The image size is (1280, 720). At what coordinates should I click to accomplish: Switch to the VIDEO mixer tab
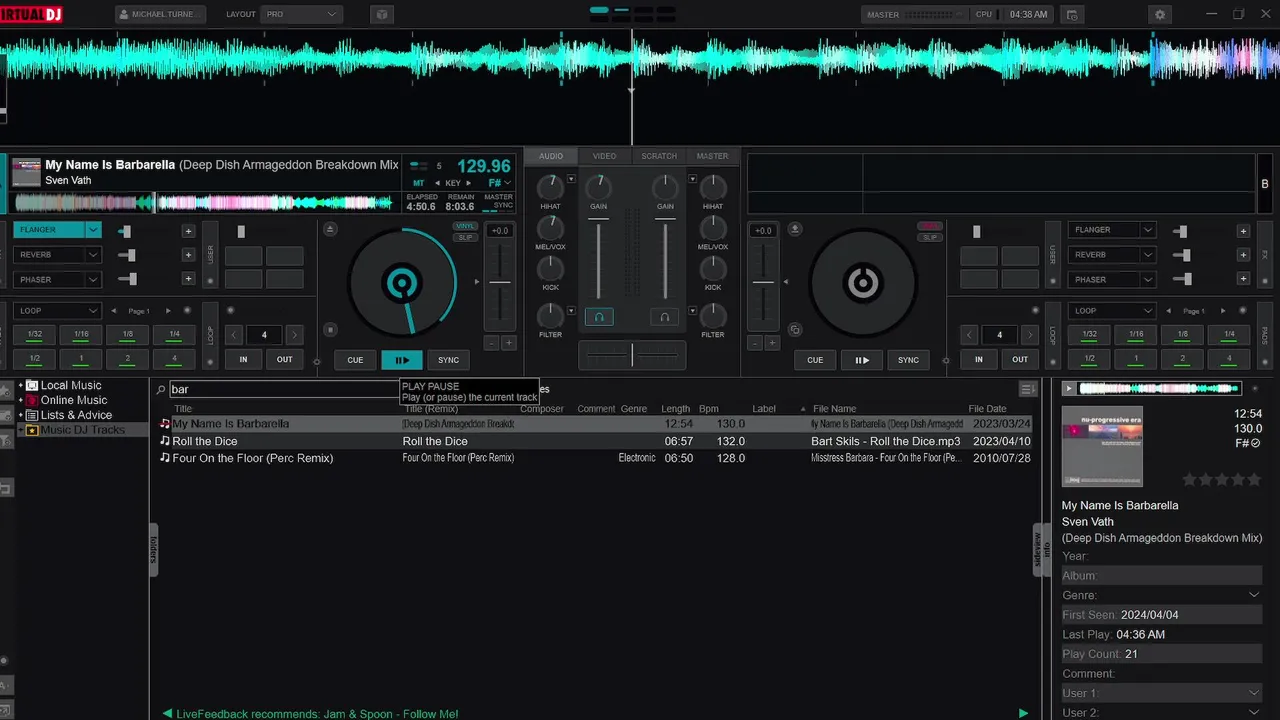(604, 156)
